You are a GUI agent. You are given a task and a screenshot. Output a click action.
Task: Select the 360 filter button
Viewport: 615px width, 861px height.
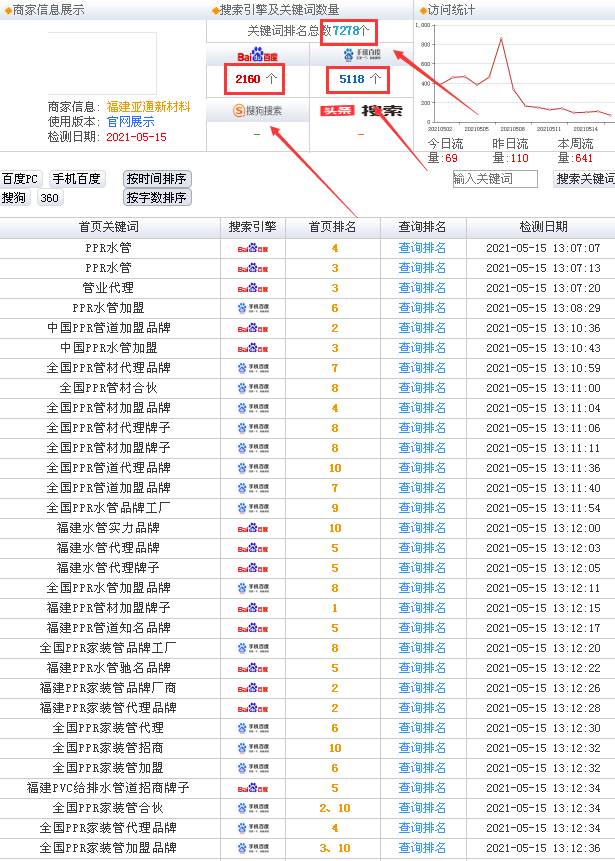(50, 198)
